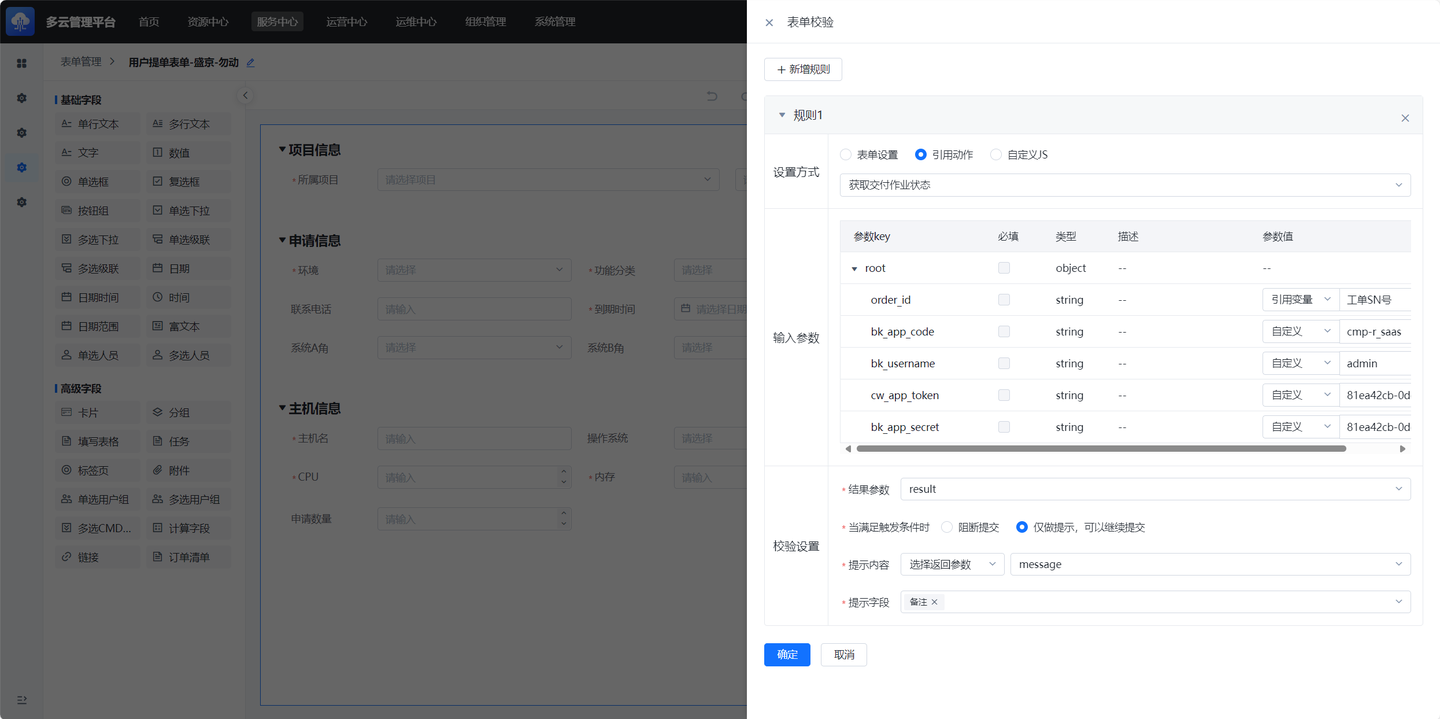Select the 单行文本 field component
The width and height of the screenshot is (1440, 719).
click(97, 124)
